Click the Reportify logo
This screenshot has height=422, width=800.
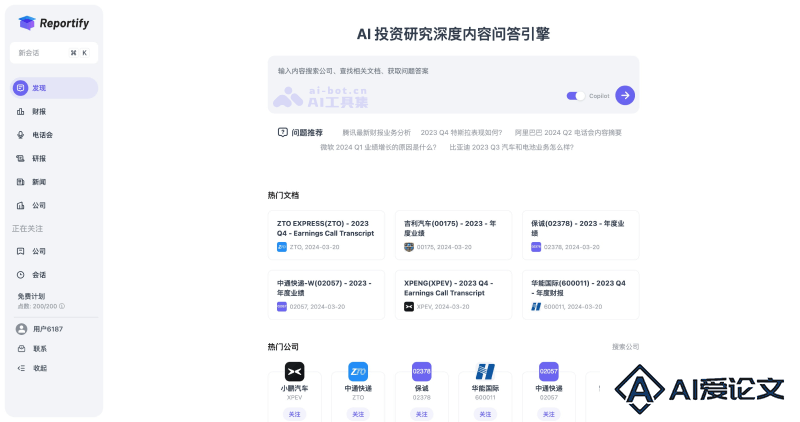pos(54,23)
